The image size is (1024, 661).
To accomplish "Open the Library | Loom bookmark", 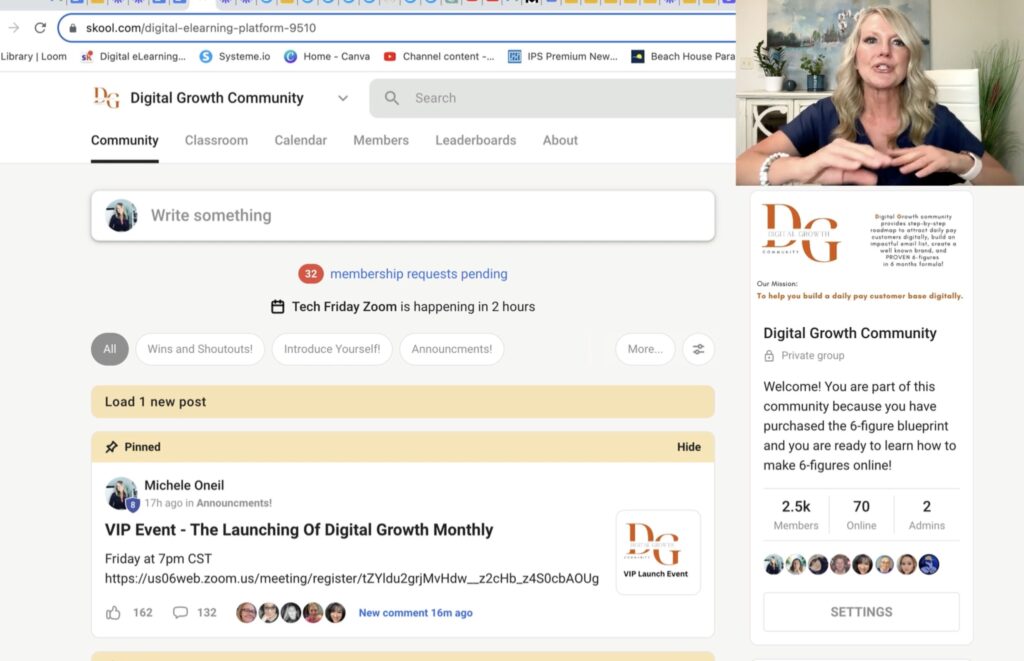I will click(x=33, y=56).
